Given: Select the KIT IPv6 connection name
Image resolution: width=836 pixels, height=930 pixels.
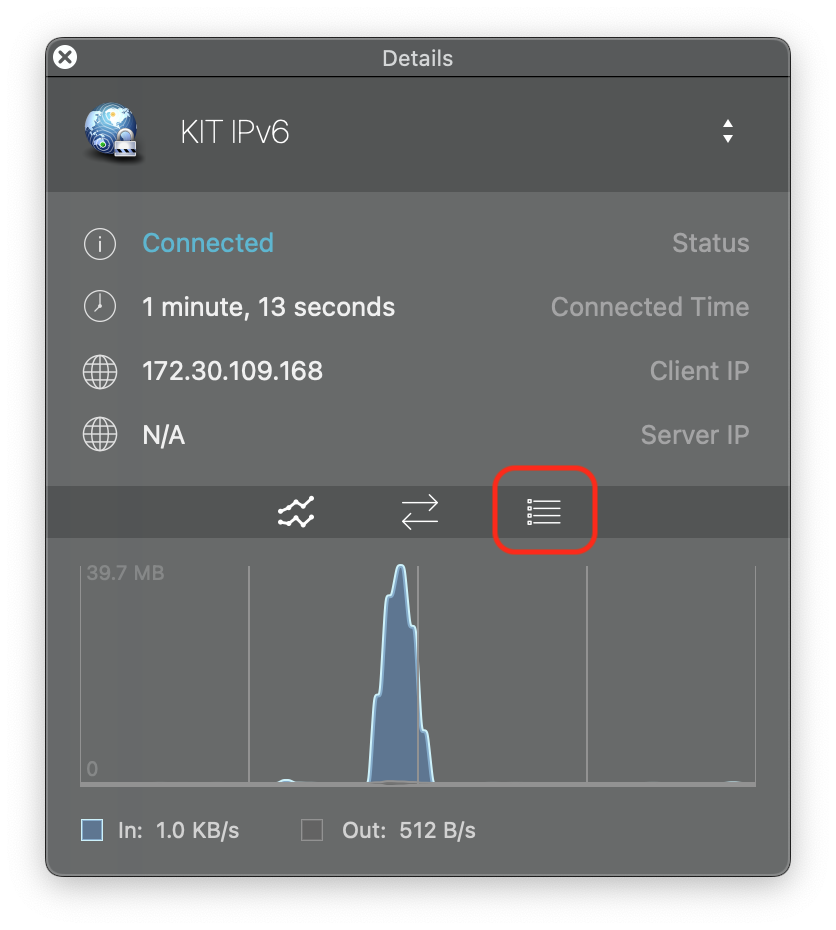Looking at the screenshot, I should pyautogui.click(x=235, y=133).
